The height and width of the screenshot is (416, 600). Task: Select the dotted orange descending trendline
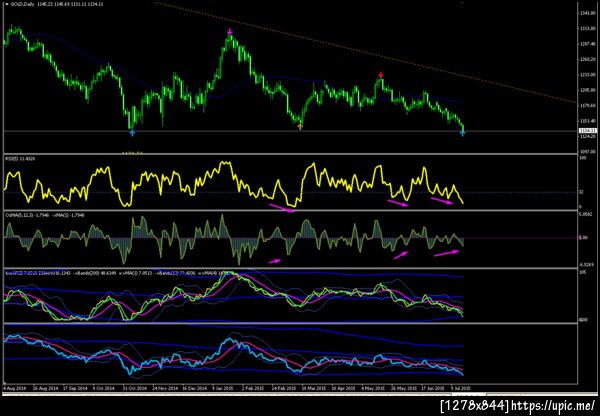[364, 51]
